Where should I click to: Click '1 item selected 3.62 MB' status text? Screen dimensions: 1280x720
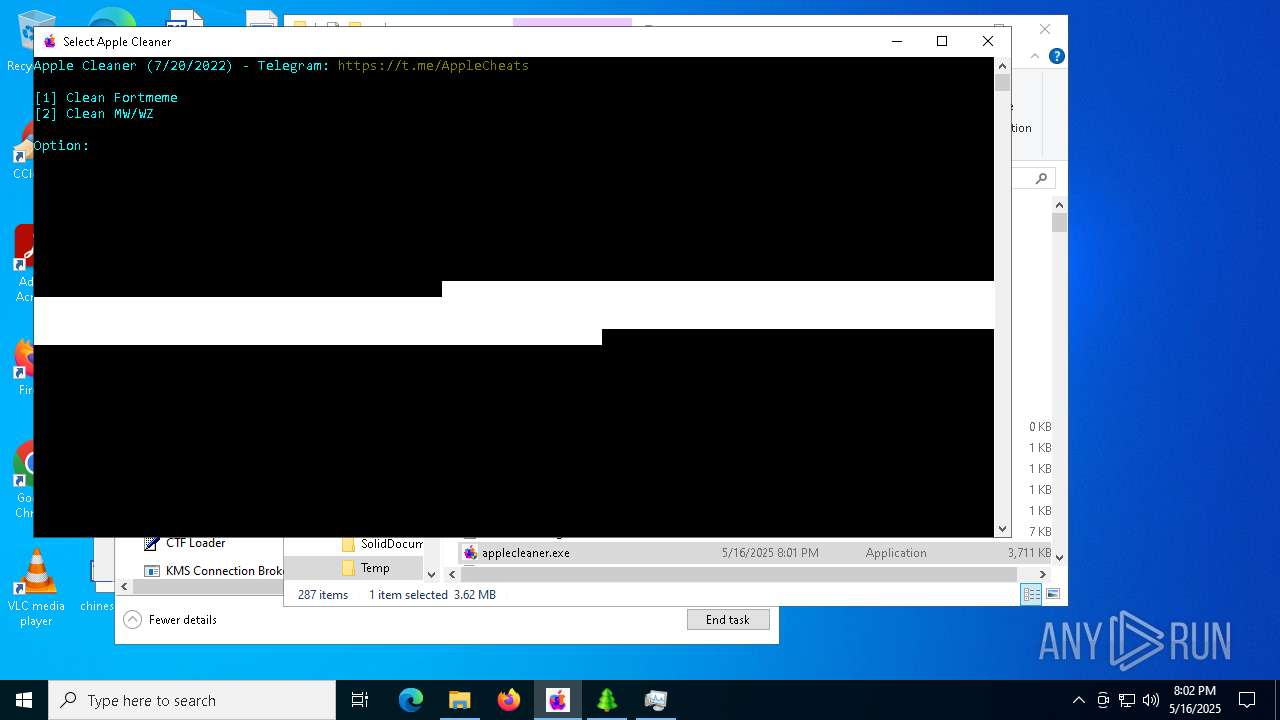[432, 595]
